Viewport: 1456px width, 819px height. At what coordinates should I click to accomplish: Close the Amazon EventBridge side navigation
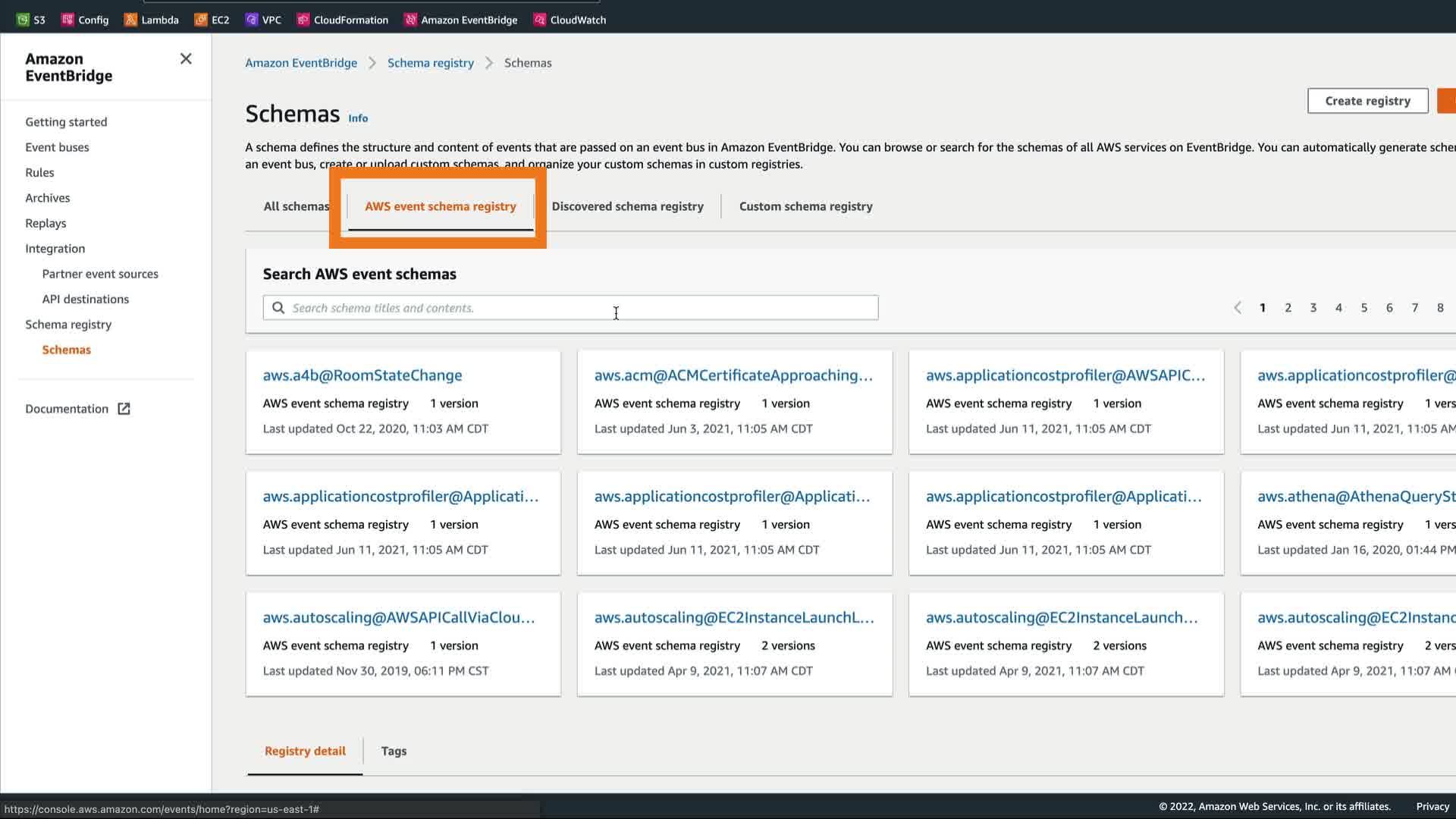tap(186, 59)
